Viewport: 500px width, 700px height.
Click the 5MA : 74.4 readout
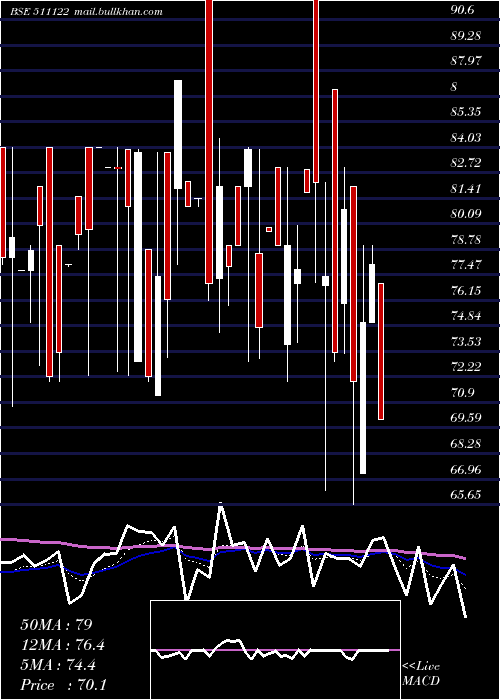coord(58,665)
